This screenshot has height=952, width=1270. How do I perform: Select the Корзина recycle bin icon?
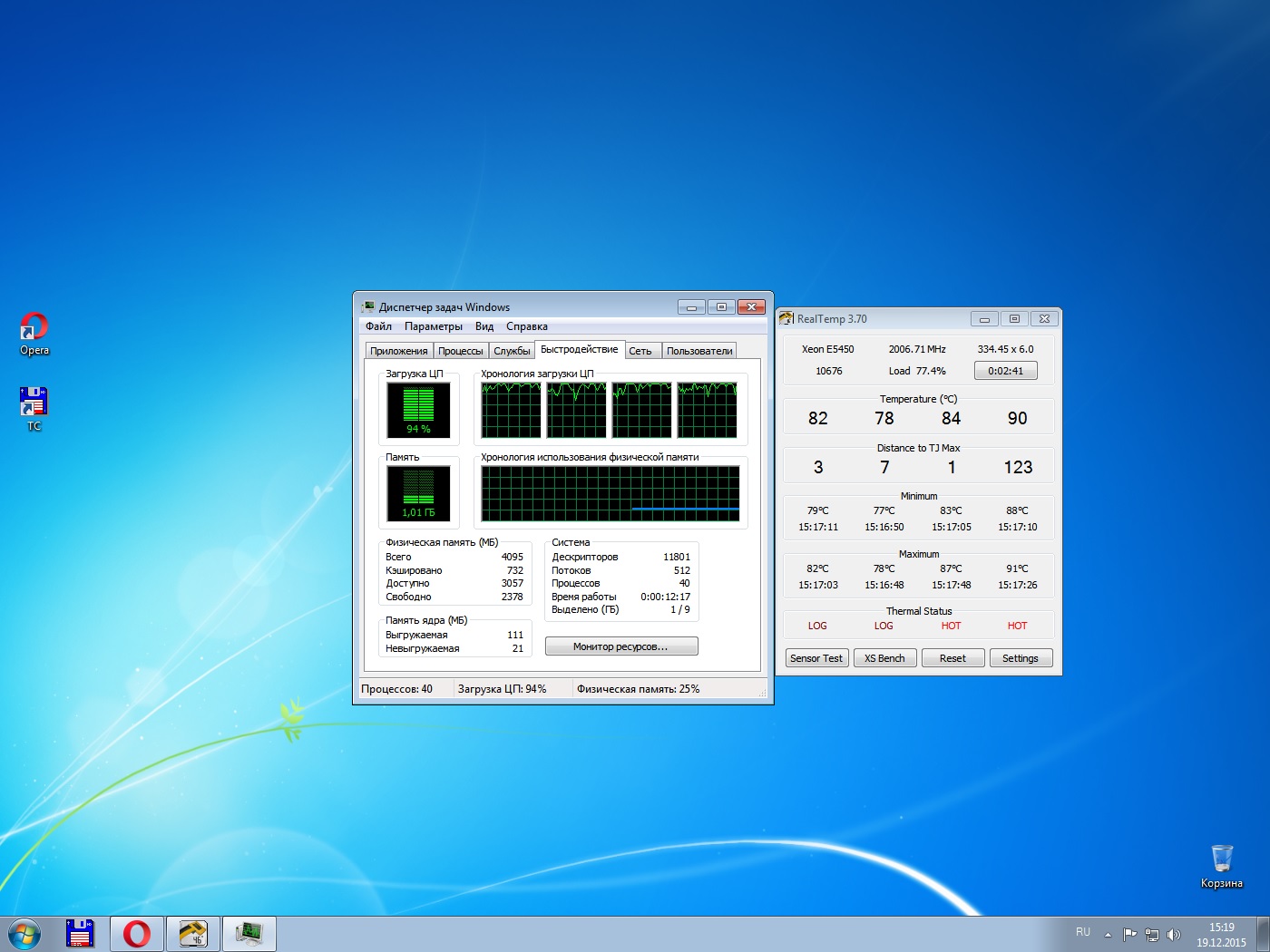pos(1222,867)
